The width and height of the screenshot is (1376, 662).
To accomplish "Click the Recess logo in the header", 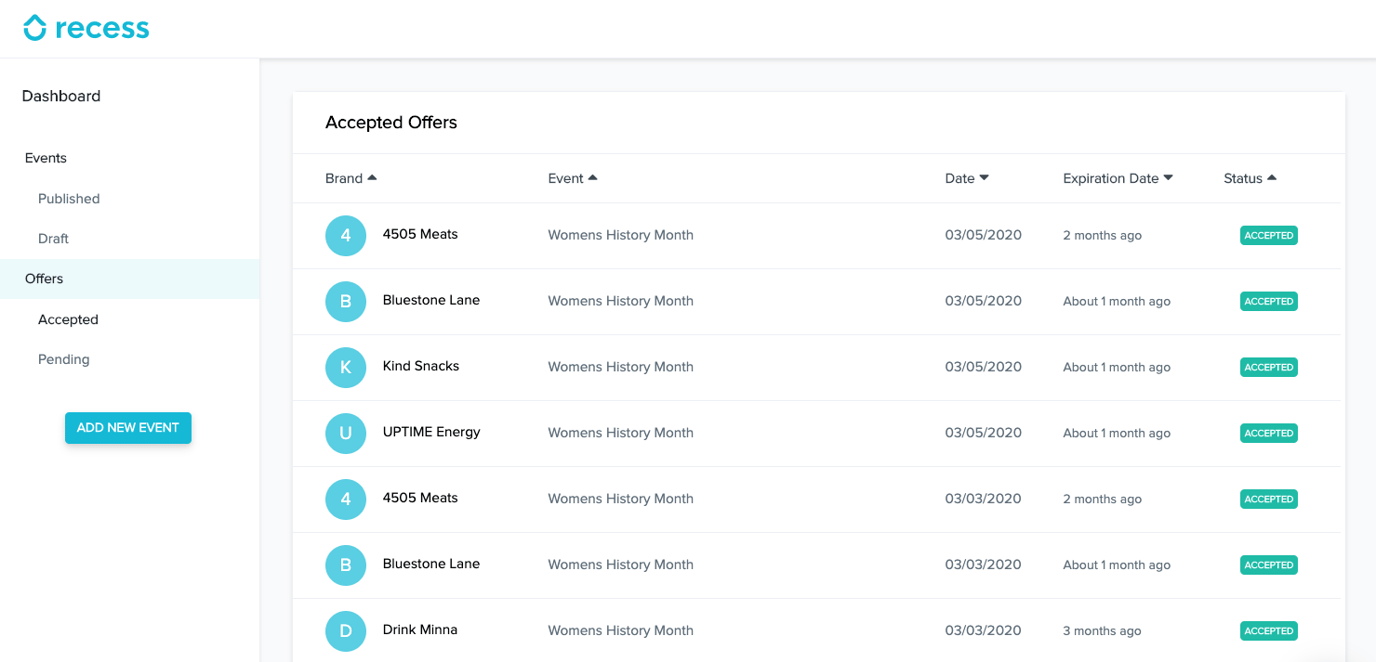I will [x=86, y=28].
